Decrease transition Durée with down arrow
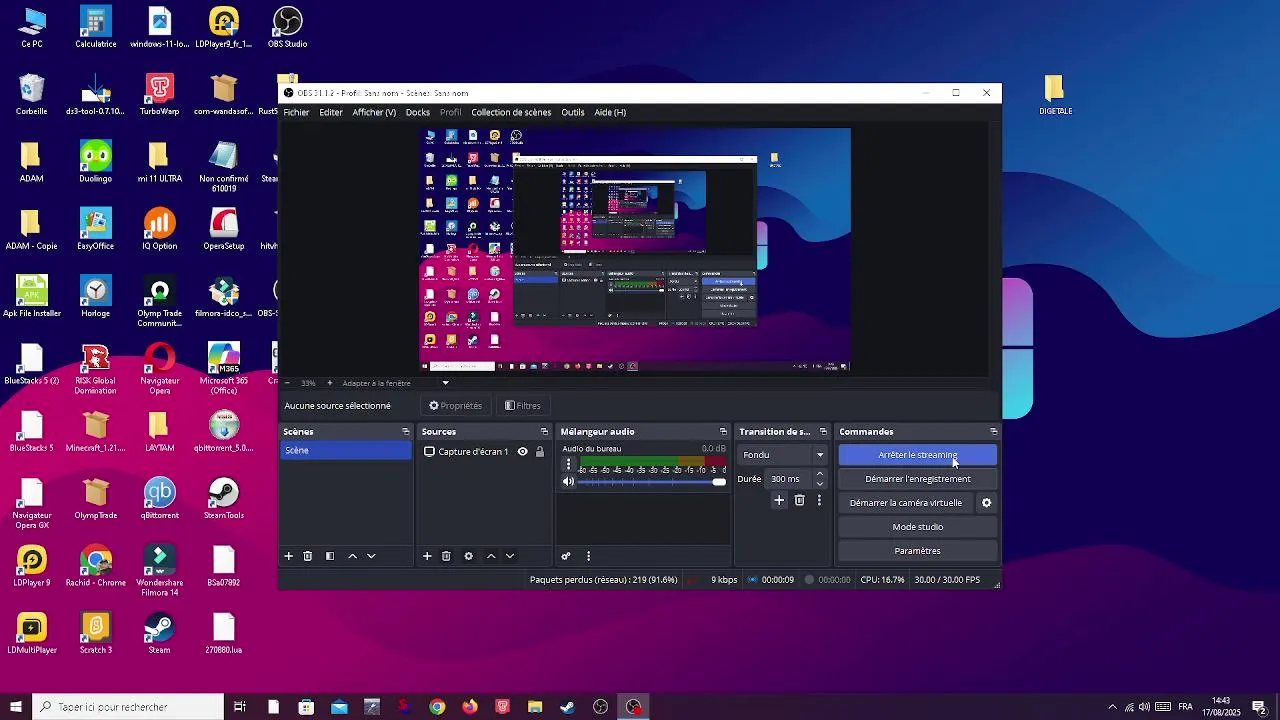The height and width of the screenshot is (720, 1280). tap(820, 484)
